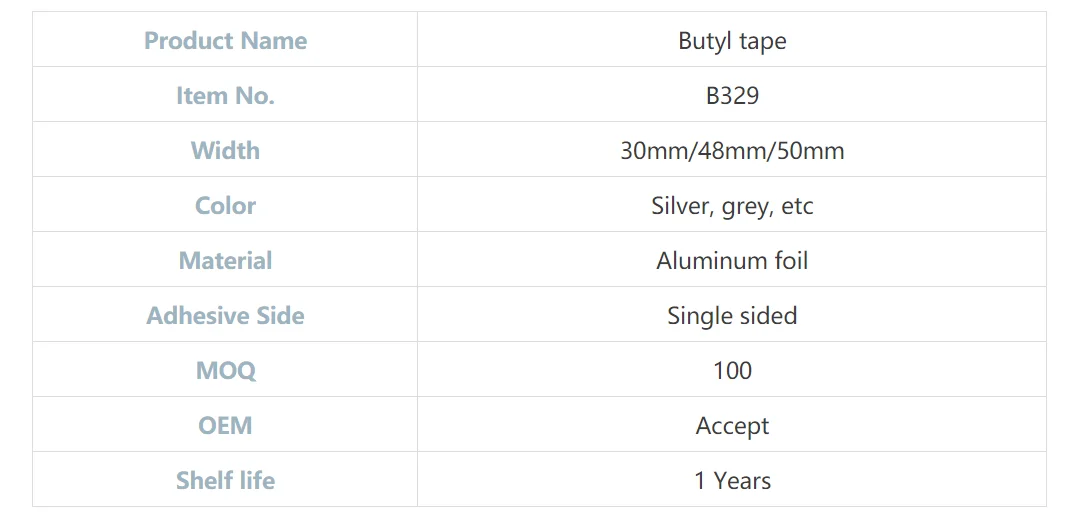Click the Material label cell
Viewport: 1067px width, 522px height.
225,261
